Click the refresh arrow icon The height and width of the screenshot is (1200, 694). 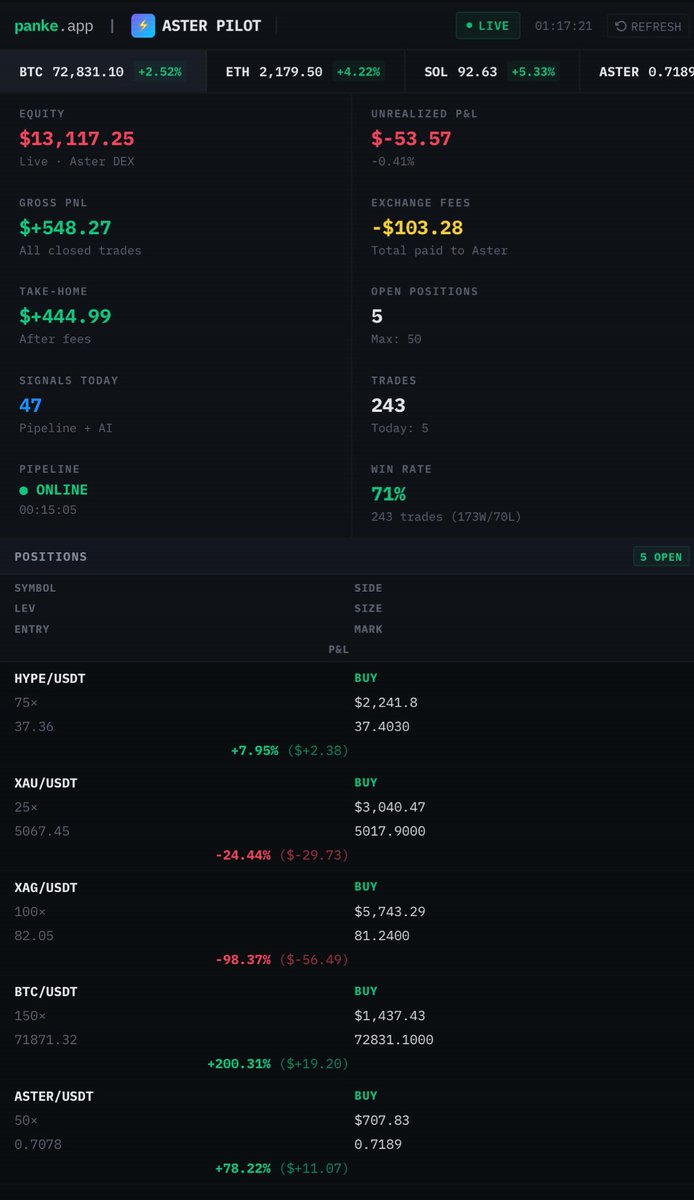point(622,26)
